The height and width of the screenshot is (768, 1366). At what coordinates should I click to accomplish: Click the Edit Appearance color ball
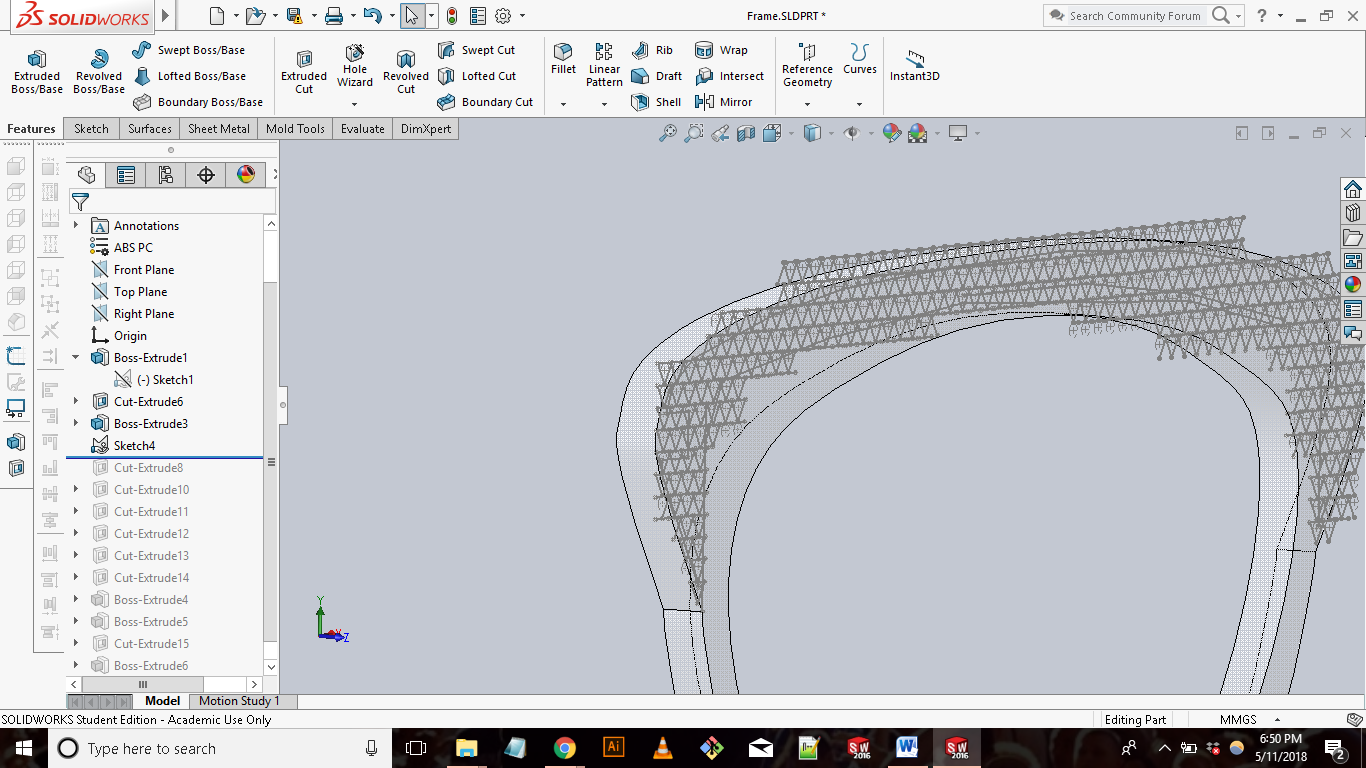[892, 133]
